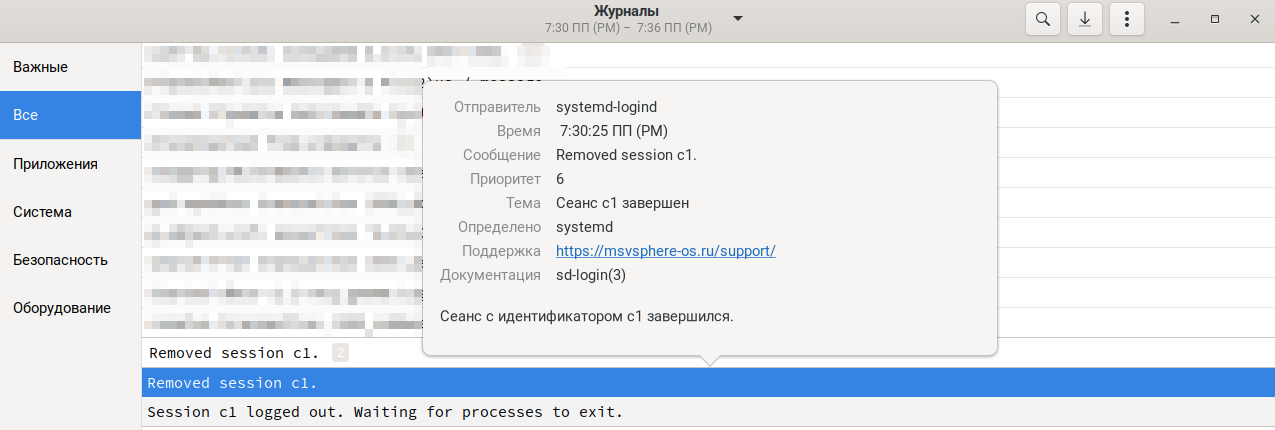The width and height of the screenshot is (1275, 430).
Task: Open the log search tool
Action: [1043, 19]
